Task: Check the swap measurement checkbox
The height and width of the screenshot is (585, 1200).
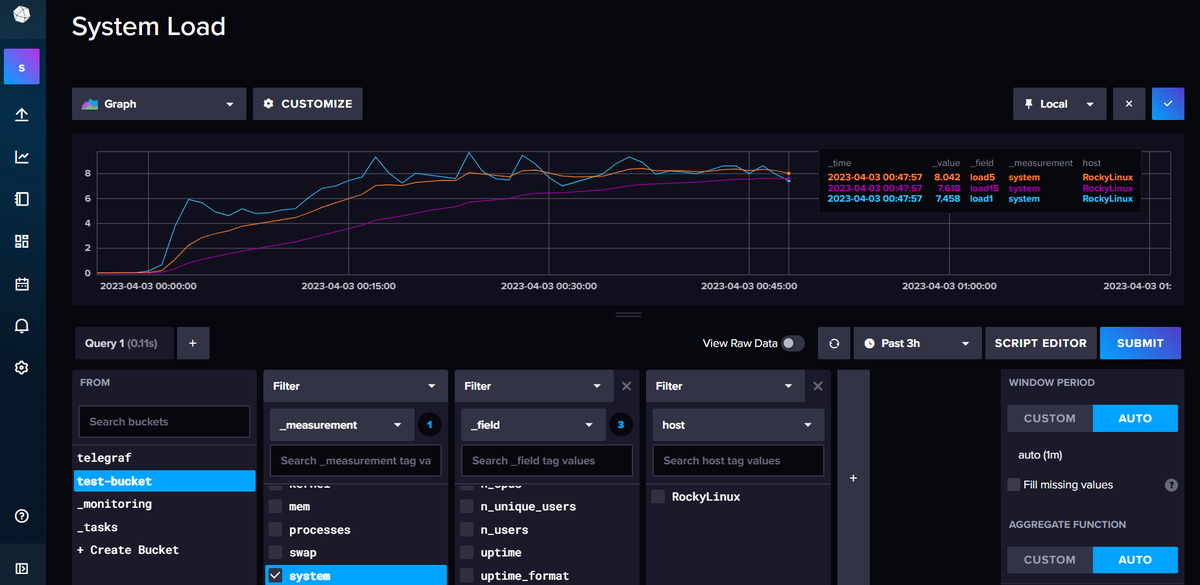Action: 274,552
